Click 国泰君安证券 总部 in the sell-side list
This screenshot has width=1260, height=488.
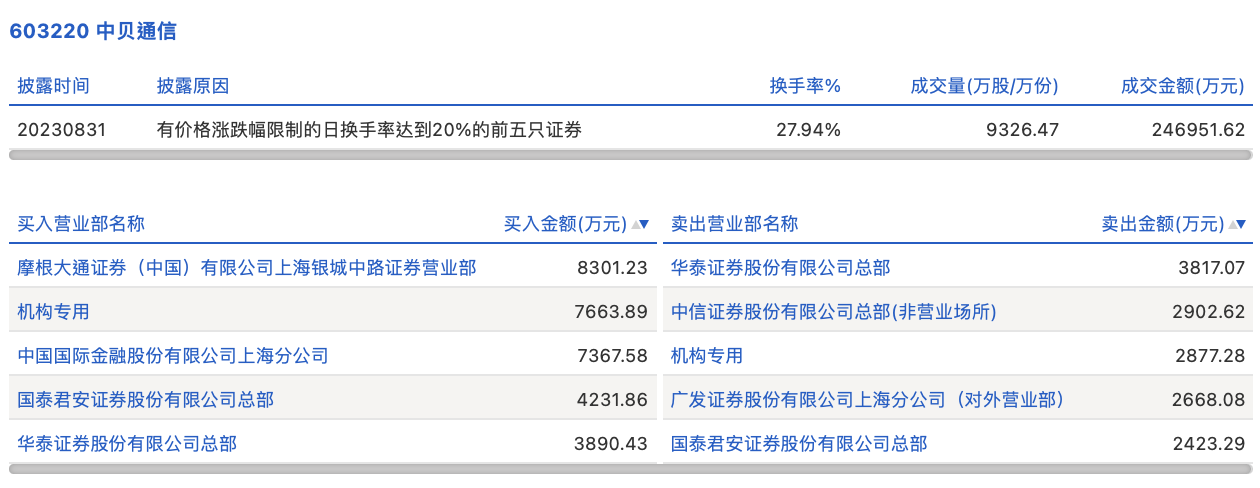(x=798, y=444)
